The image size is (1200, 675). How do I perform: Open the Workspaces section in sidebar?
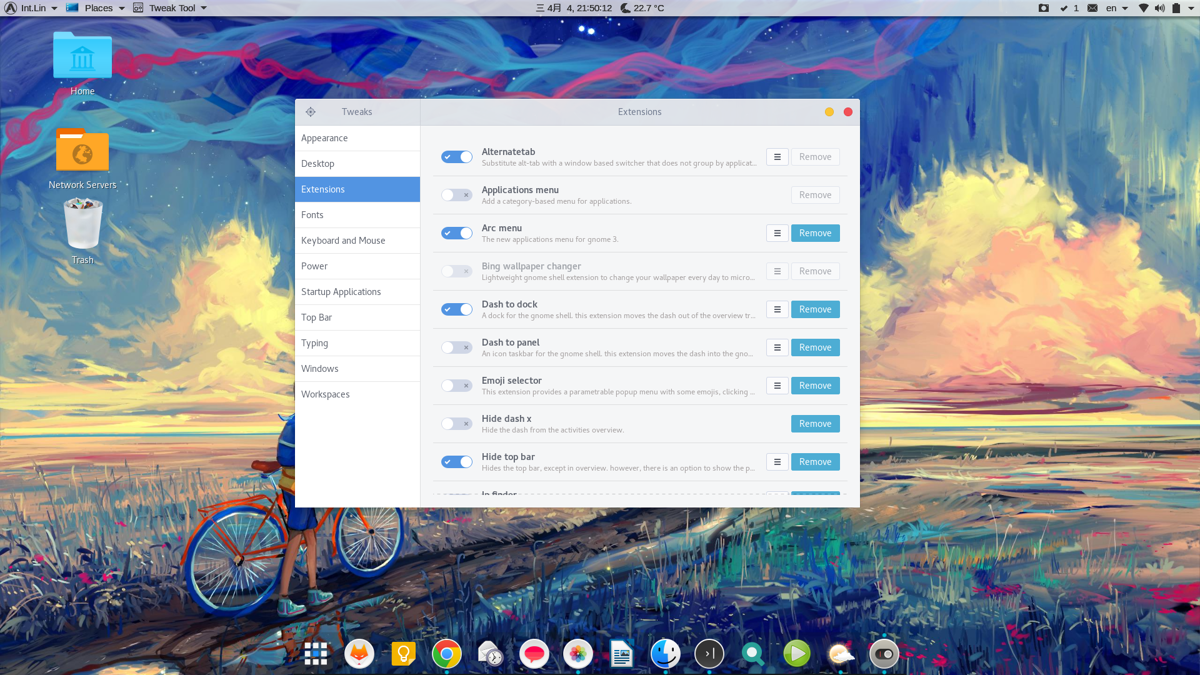pyautogui.click(x=357, y=394)
